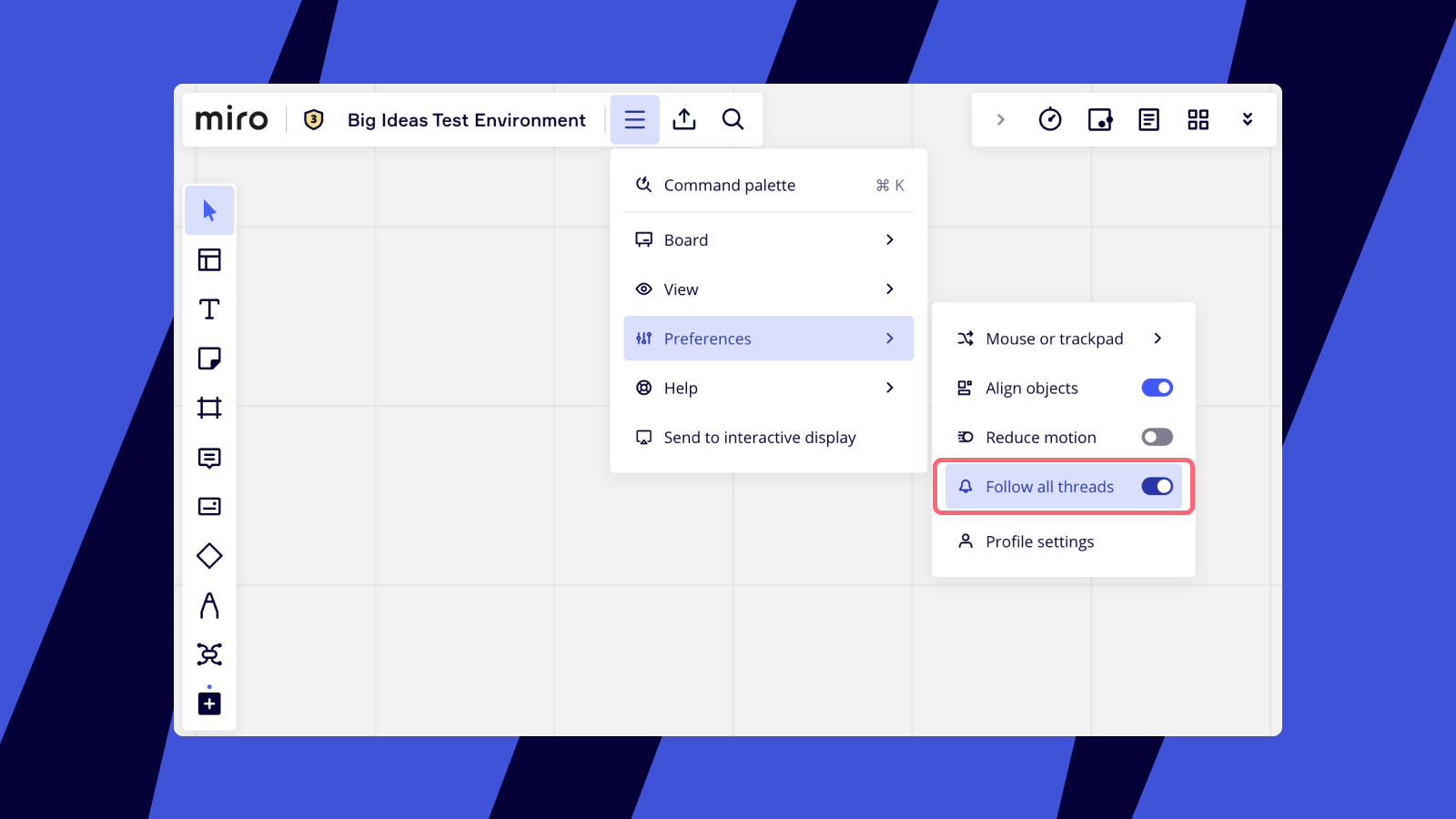The height and width of the screenshot is (819, 1456).
Task: Add a sticky note
Action: coord(209,358)
